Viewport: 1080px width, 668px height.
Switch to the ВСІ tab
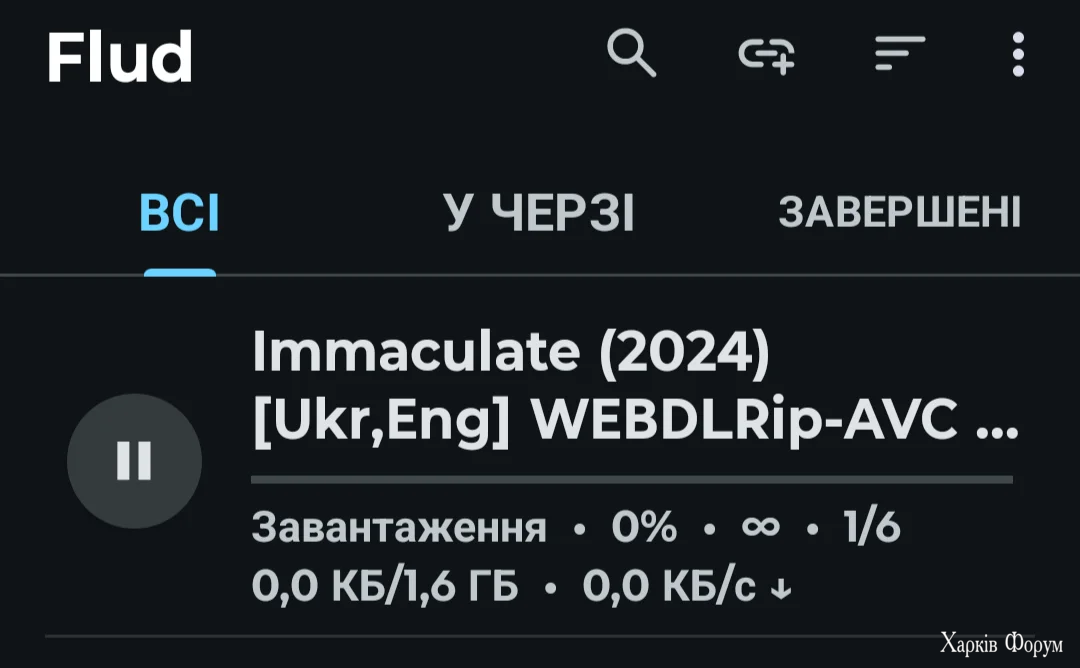pyautogui.click(x=180, y=213)
